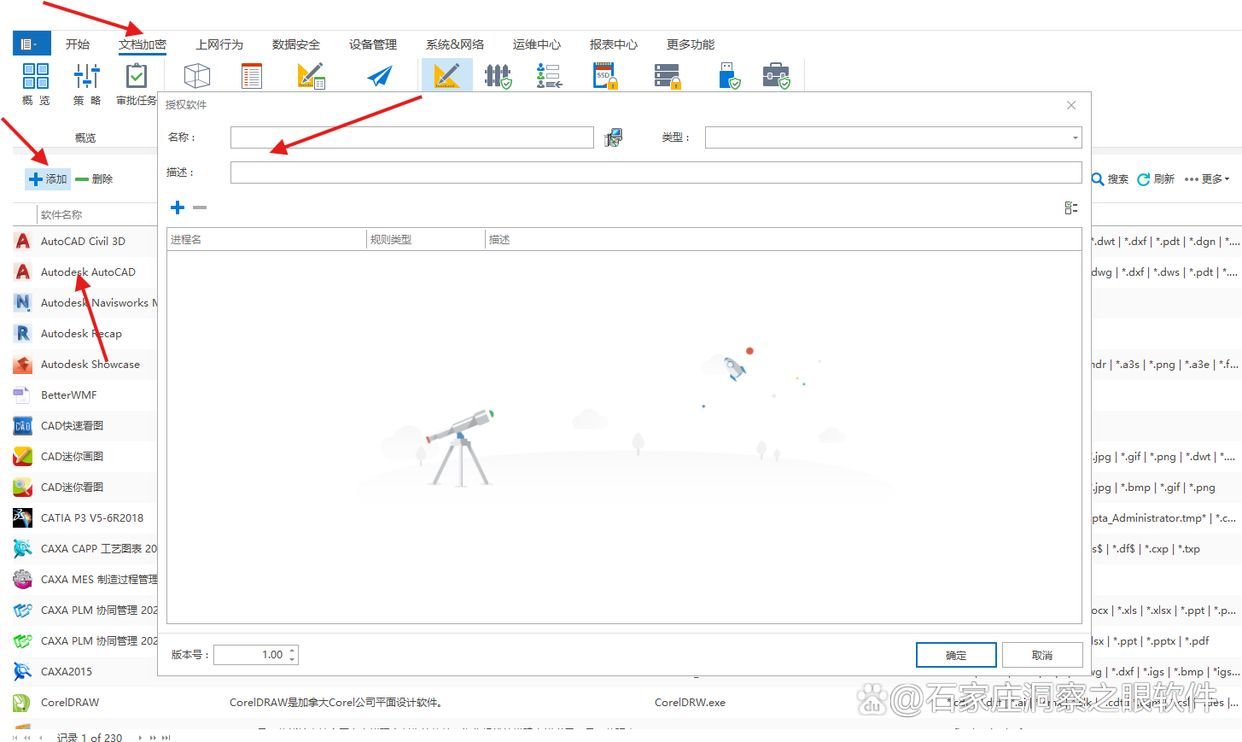Switch to the 上网行为 tab
This screenshot has width=1242, height=742.
pos(219,44)
